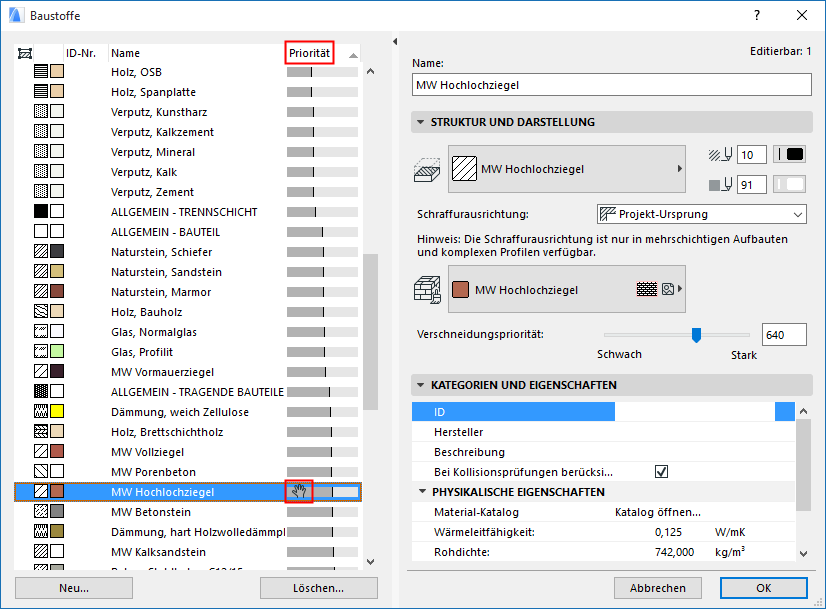Screen dimensions: 826x609
Task: Open the Katalog öffnen... link
Action: [x=658, y=512]
